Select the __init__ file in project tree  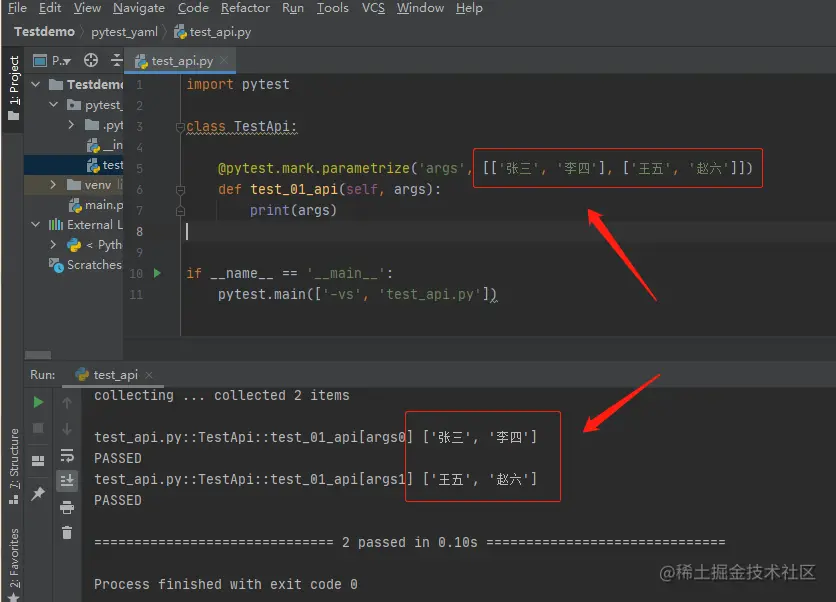click(104, 145)
